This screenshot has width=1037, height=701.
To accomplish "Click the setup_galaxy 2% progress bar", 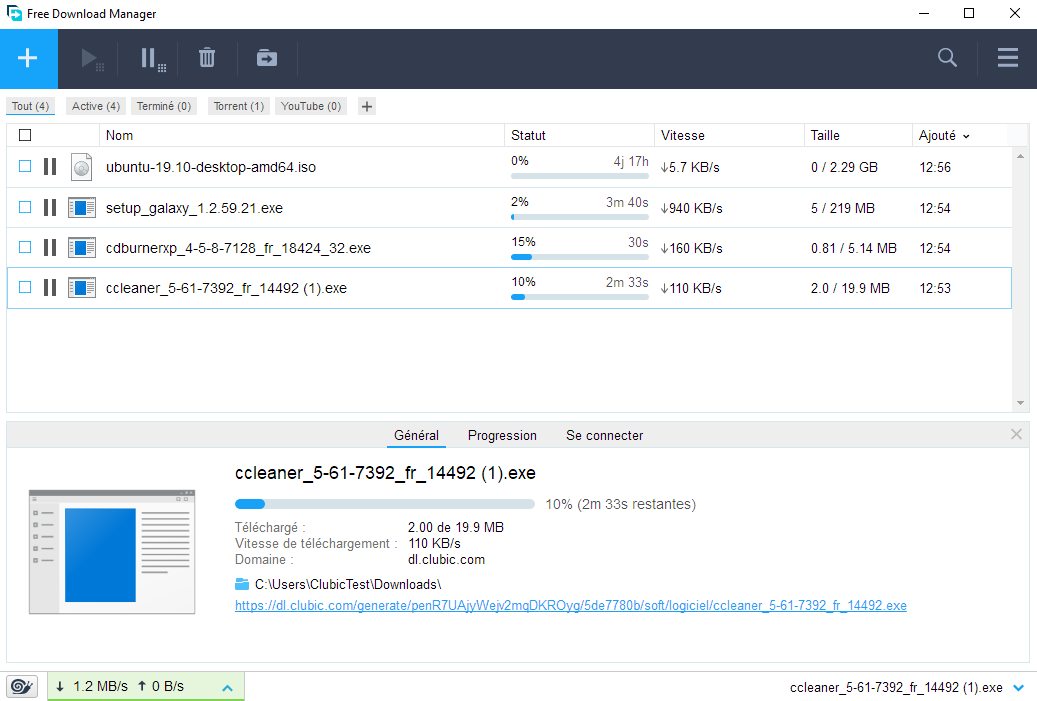I will pos(579,217).
